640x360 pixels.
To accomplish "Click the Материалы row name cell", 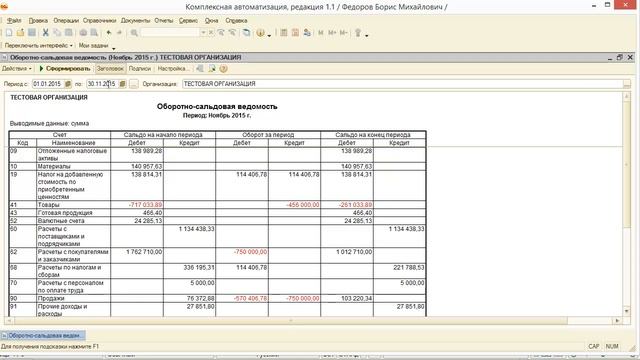I will tap(73, 166).
